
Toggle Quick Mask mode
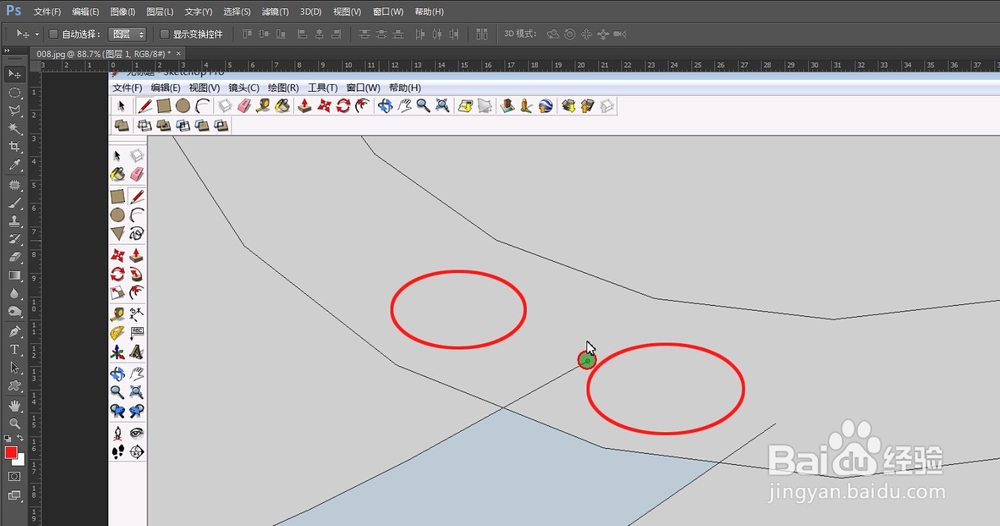click(x=15, y=476)
